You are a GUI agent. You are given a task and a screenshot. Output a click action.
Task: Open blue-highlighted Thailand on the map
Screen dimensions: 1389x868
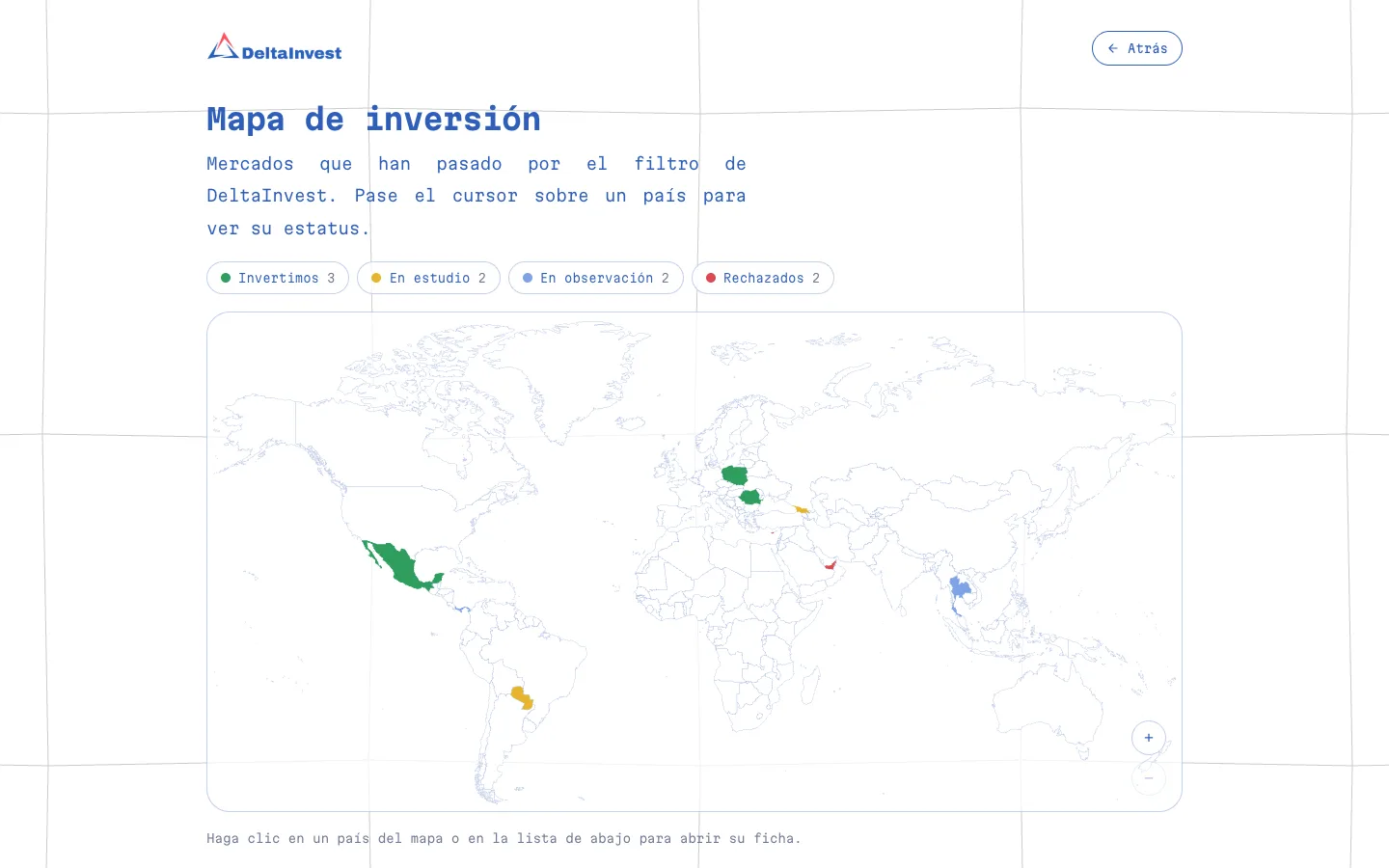959,588
